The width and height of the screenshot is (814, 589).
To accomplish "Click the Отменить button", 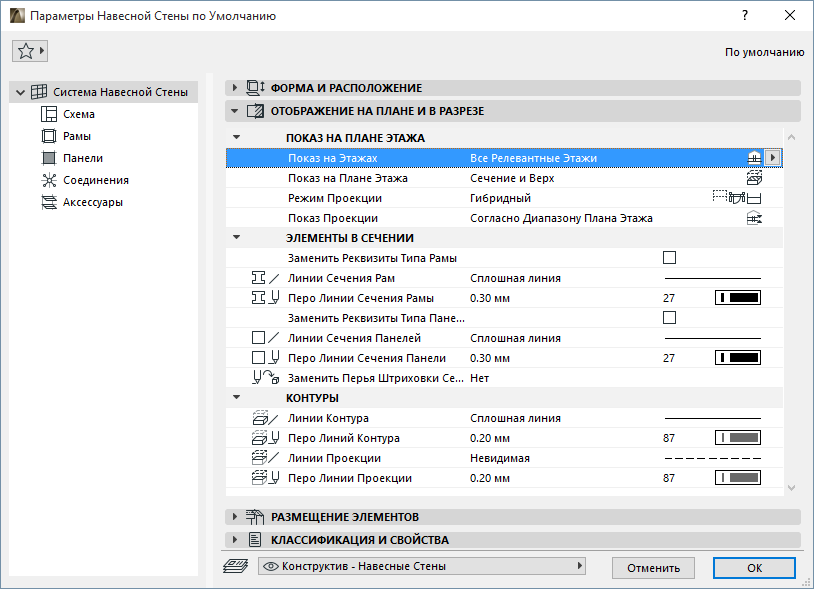I will tap(654, 568).
